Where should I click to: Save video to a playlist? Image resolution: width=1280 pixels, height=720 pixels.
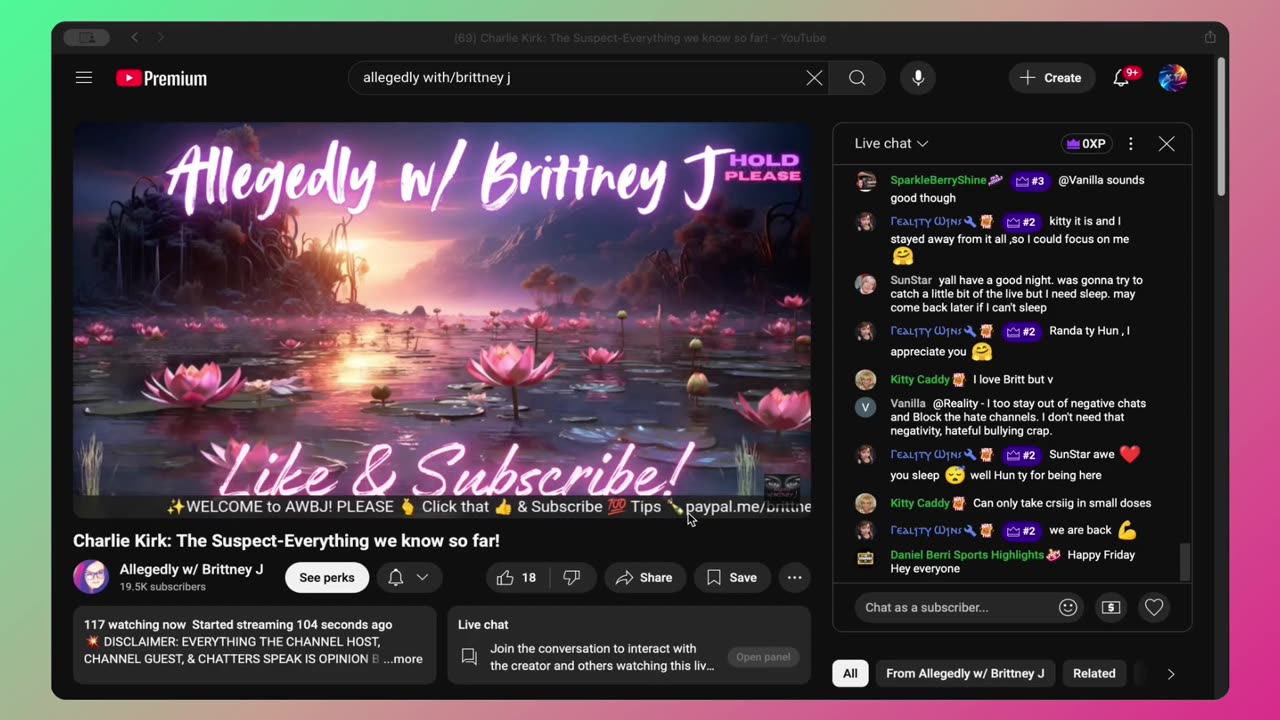tap(732, 578)
